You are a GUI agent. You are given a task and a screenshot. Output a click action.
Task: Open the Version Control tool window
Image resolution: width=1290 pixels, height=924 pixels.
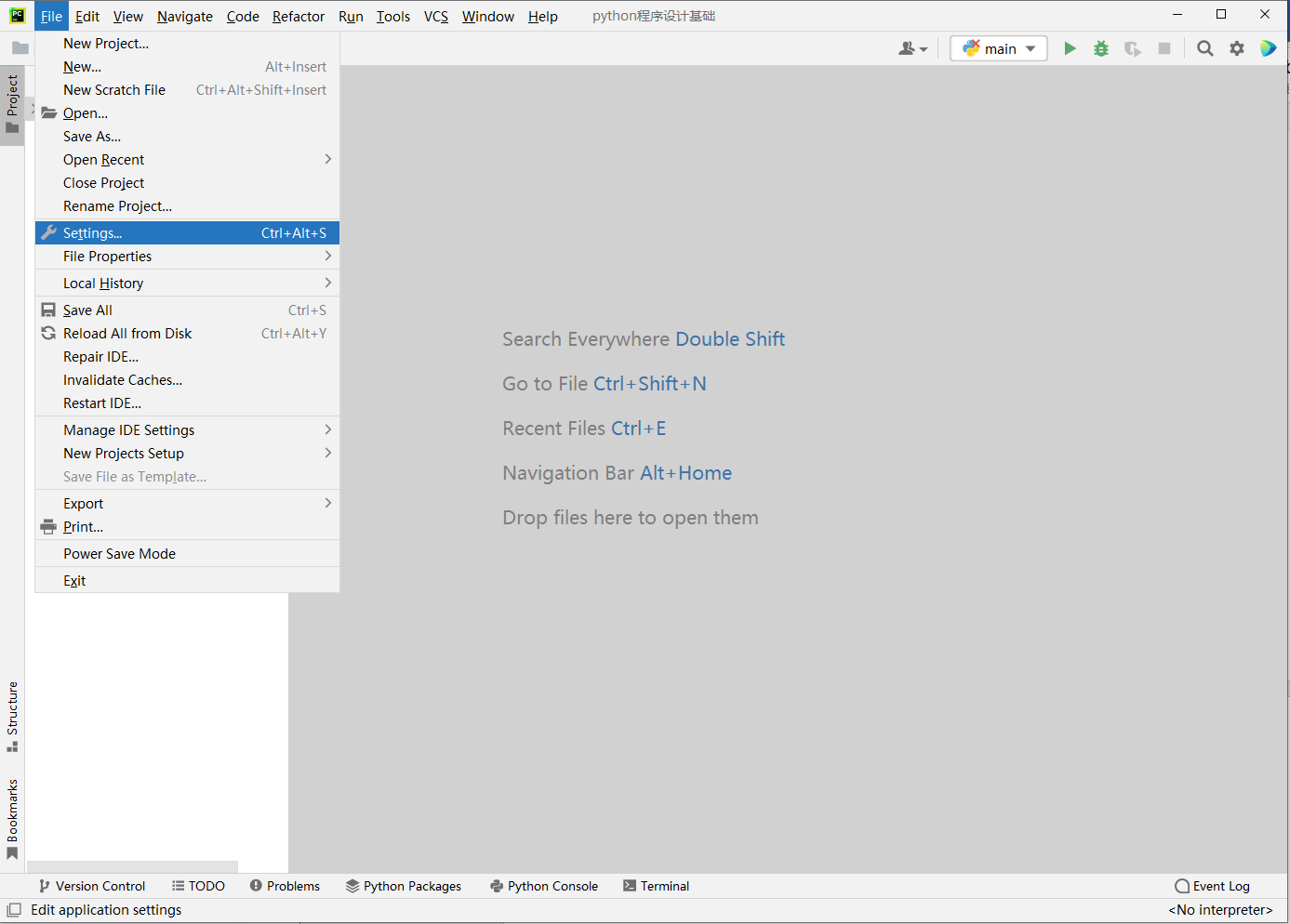tap(91, 886)
